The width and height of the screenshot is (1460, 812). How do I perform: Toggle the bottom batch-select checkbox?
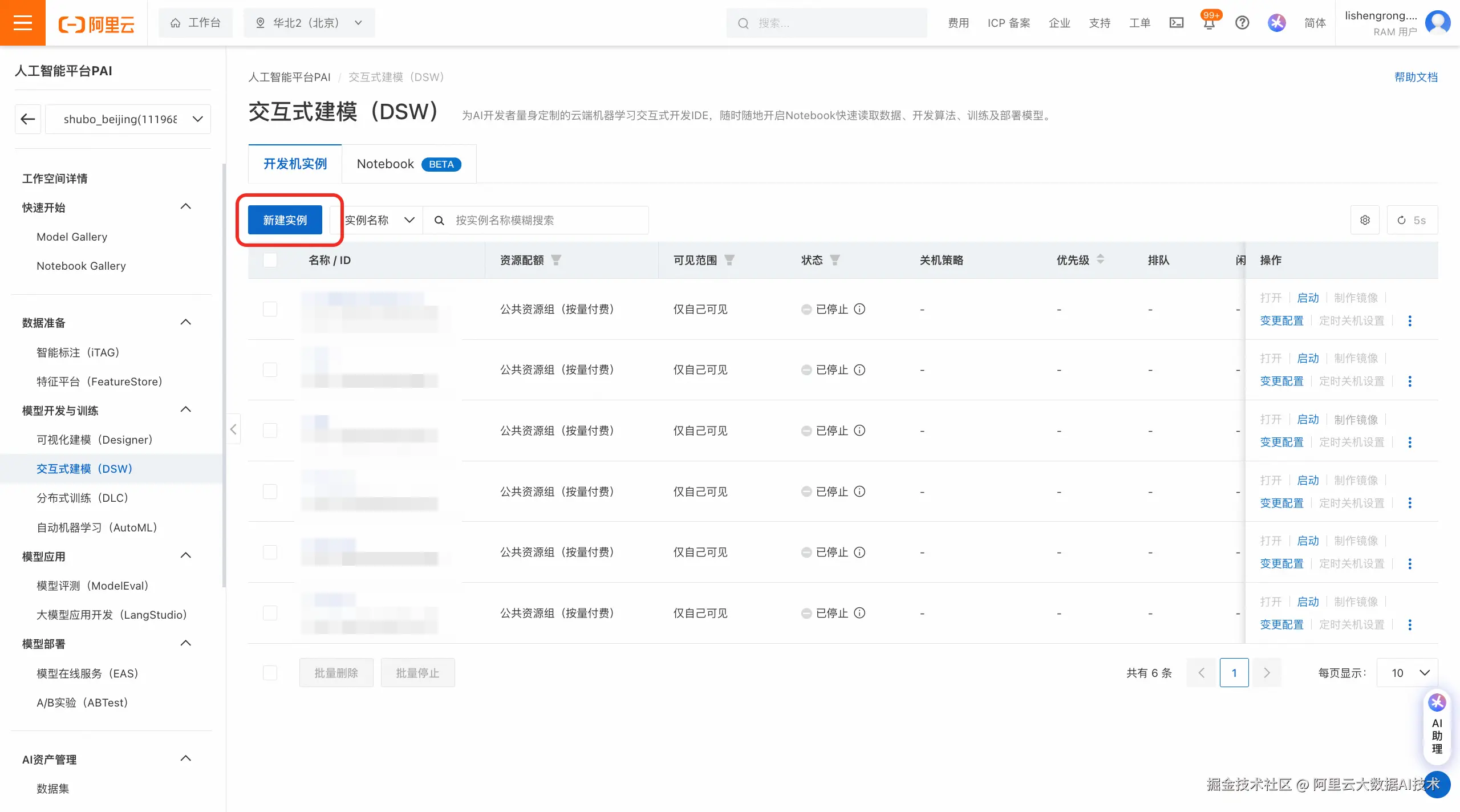coord(270,673)
